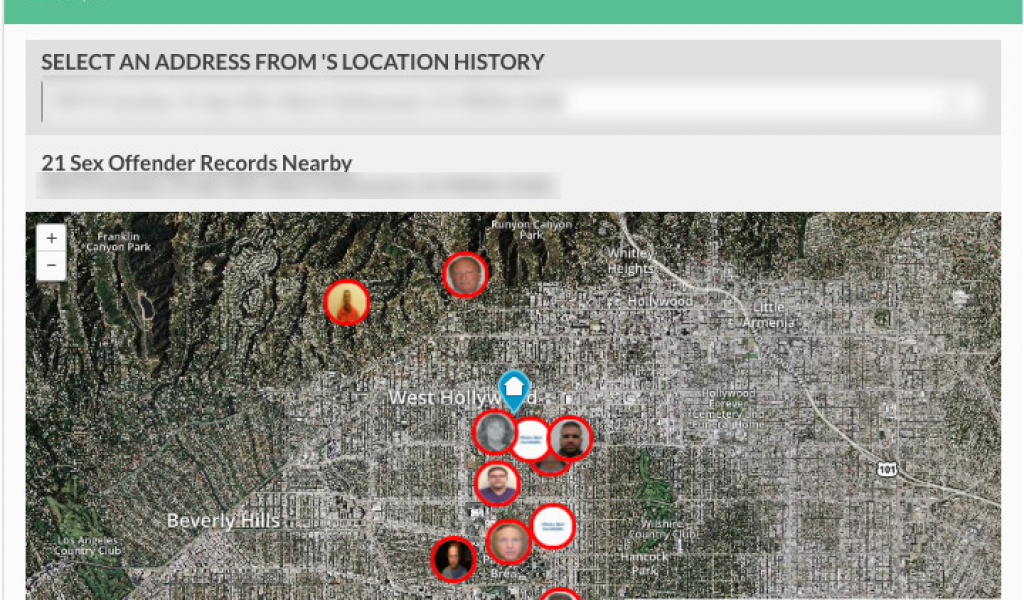Select the marker between the two lower photo markers near La Brea
1024x600 pixels.
[x=508, y=542]
